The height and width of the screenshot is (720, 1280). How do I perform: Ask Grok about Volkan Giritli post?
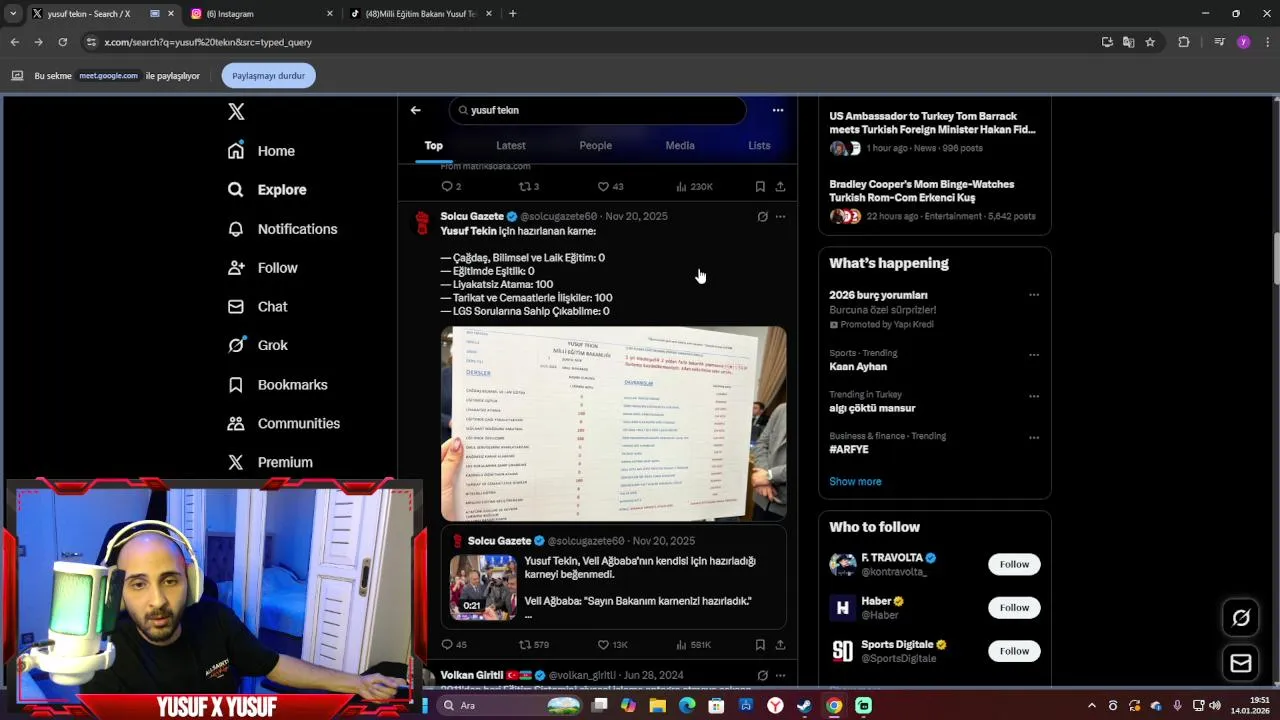[762, 676]
